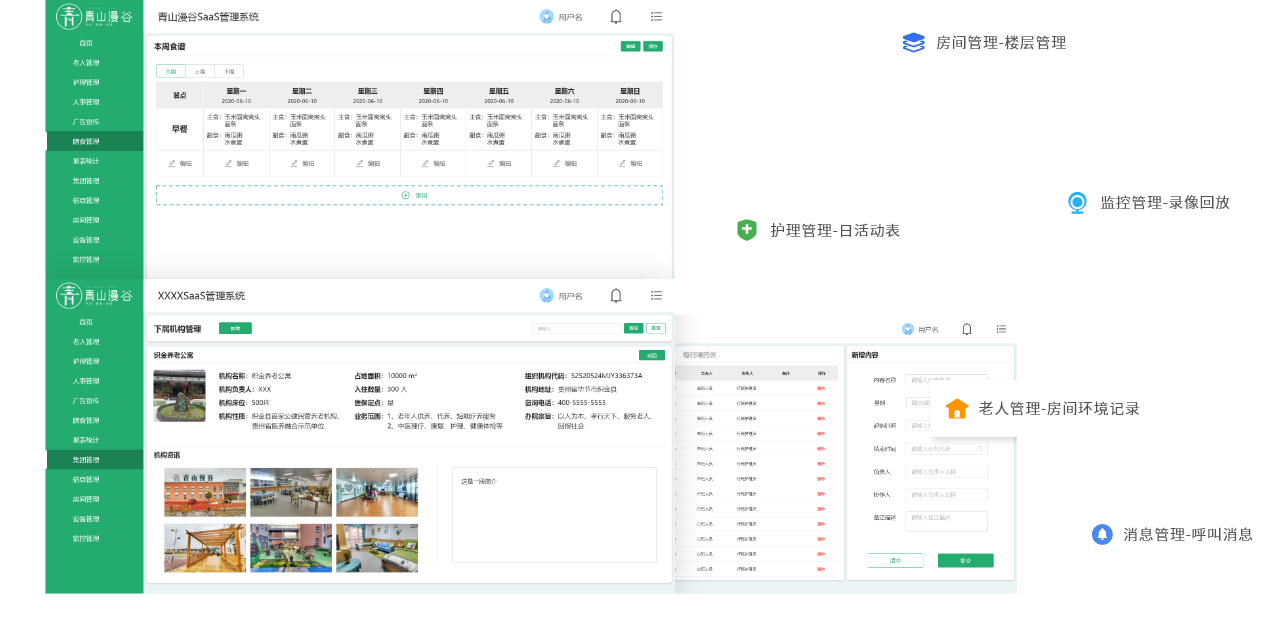Click the green shield icon beside 护理管理-日活动表

click(747, 230)
